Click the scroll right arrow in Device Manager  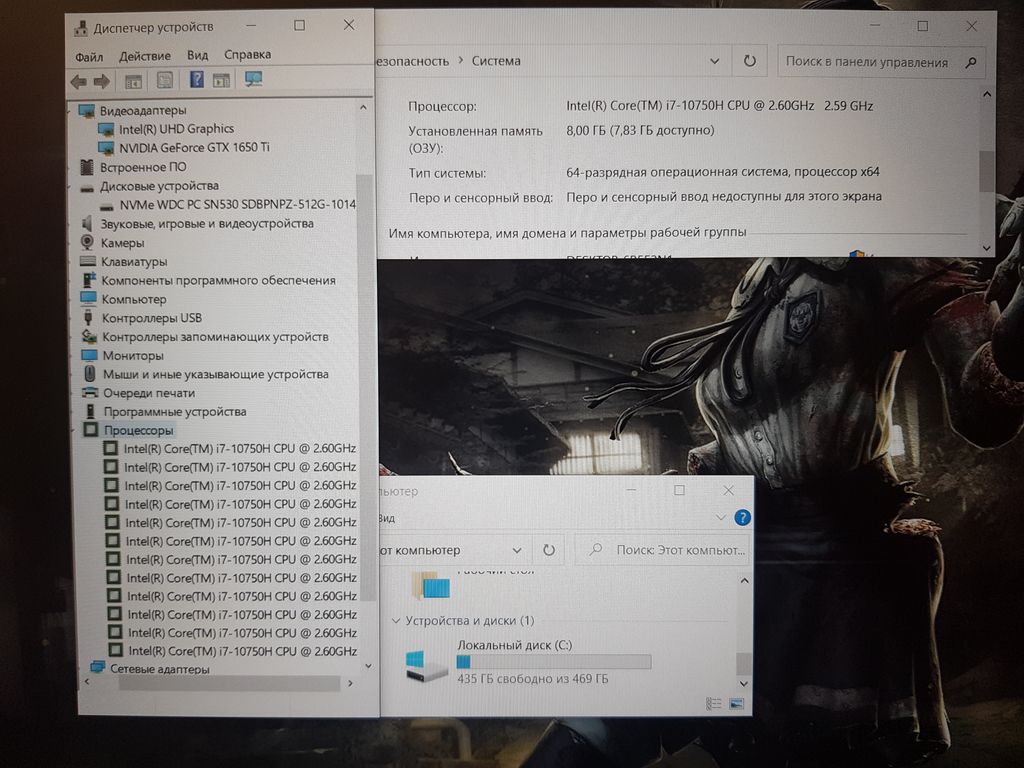350,683
